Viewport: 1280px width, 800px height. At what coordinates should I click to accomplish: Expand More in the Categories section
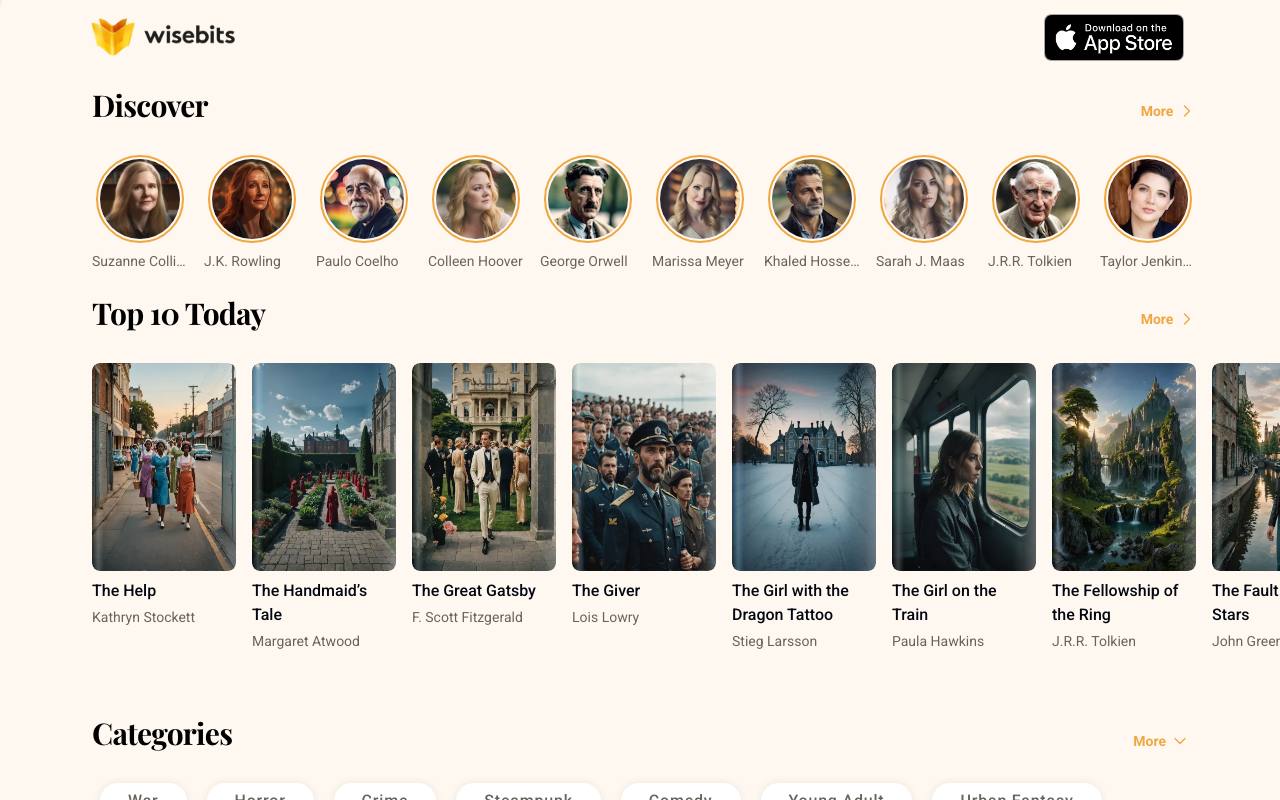(1160, 741)
